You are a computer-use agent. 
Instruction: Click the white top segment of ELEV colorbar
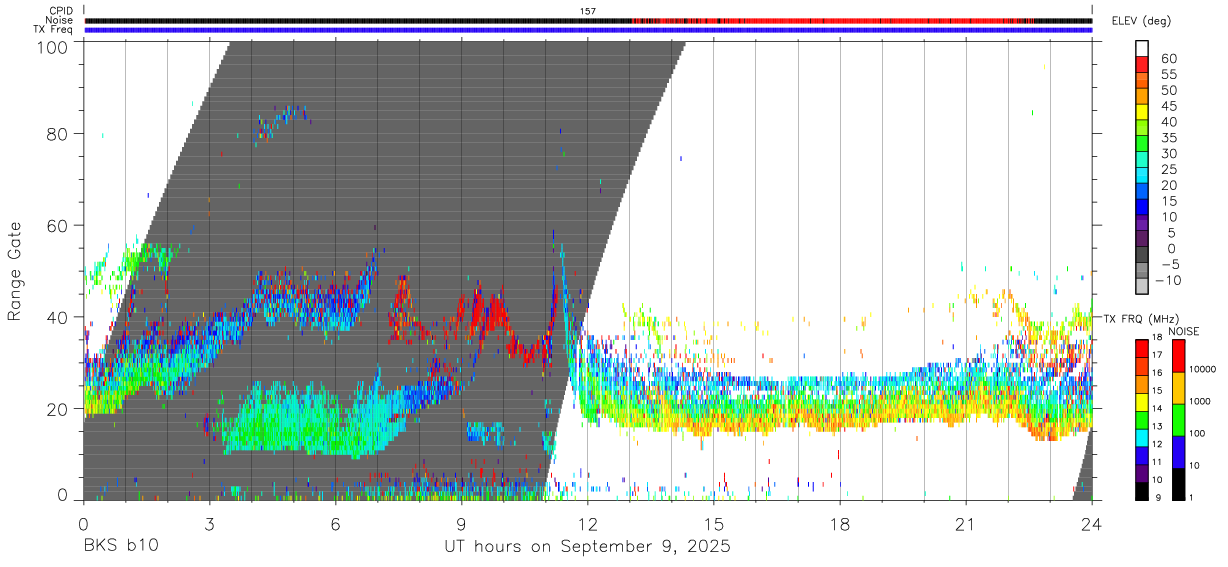(x=1142, y=48)
